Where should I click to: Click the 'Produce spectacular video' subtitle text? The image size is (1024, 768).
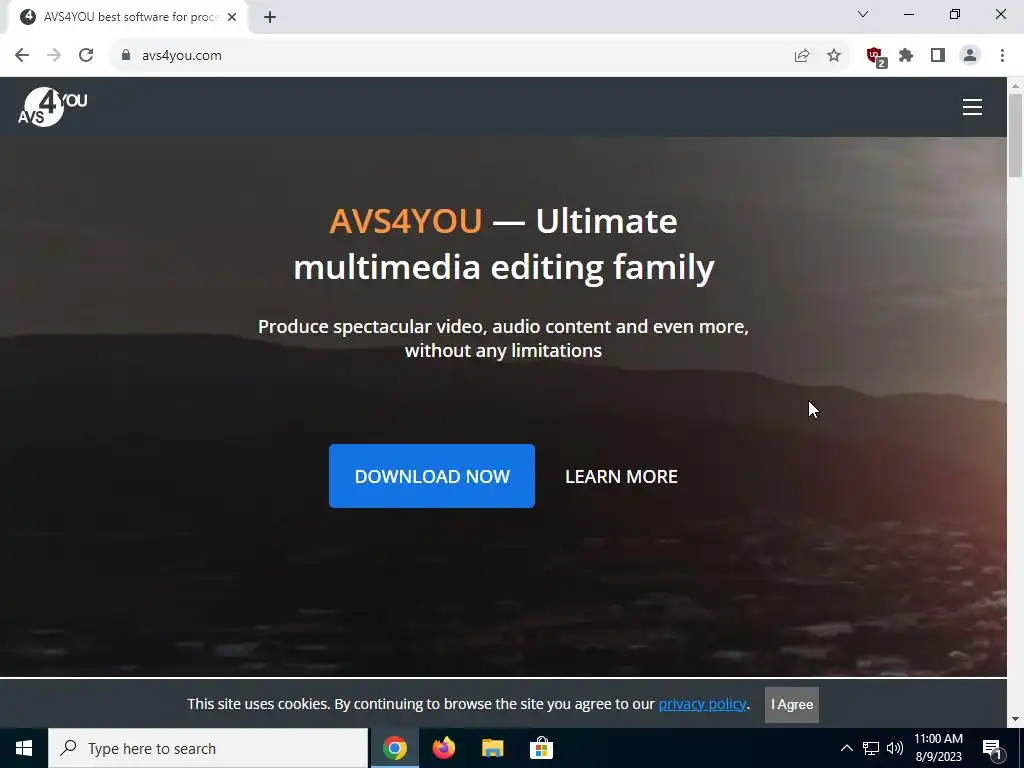coord(504,338)
